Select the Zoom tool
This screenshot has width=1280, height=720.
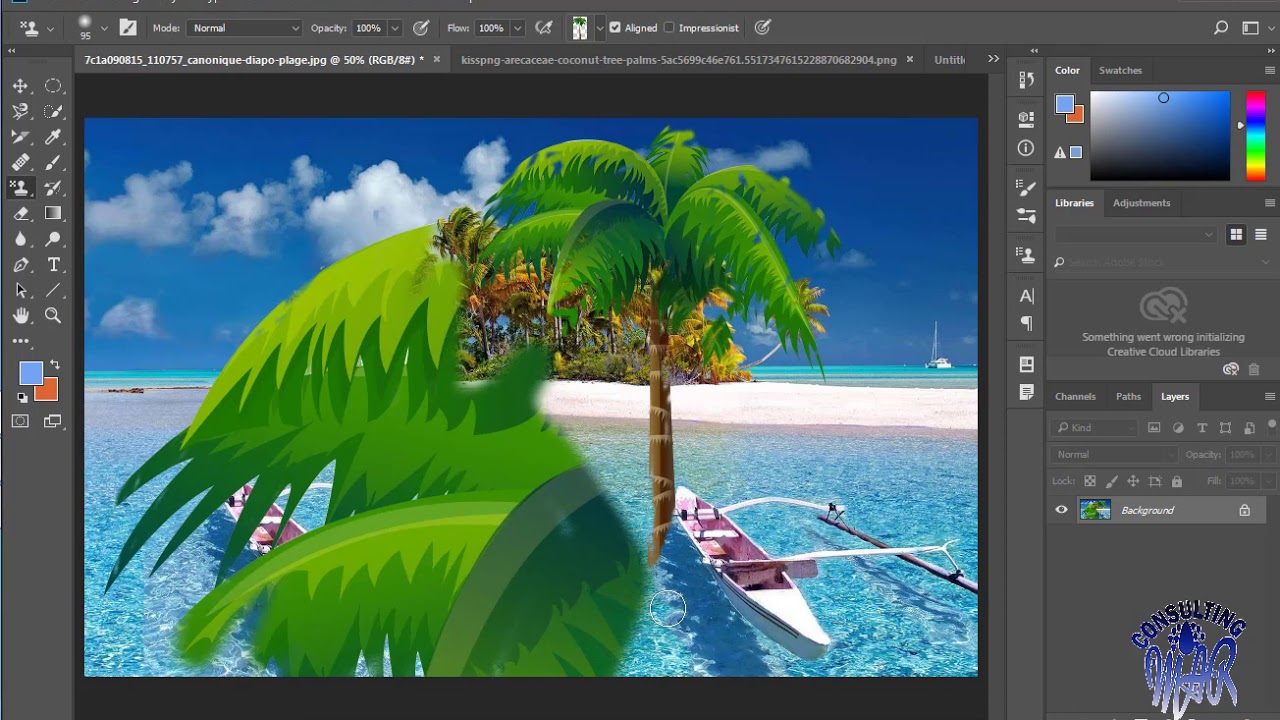(x=53, y=316)
